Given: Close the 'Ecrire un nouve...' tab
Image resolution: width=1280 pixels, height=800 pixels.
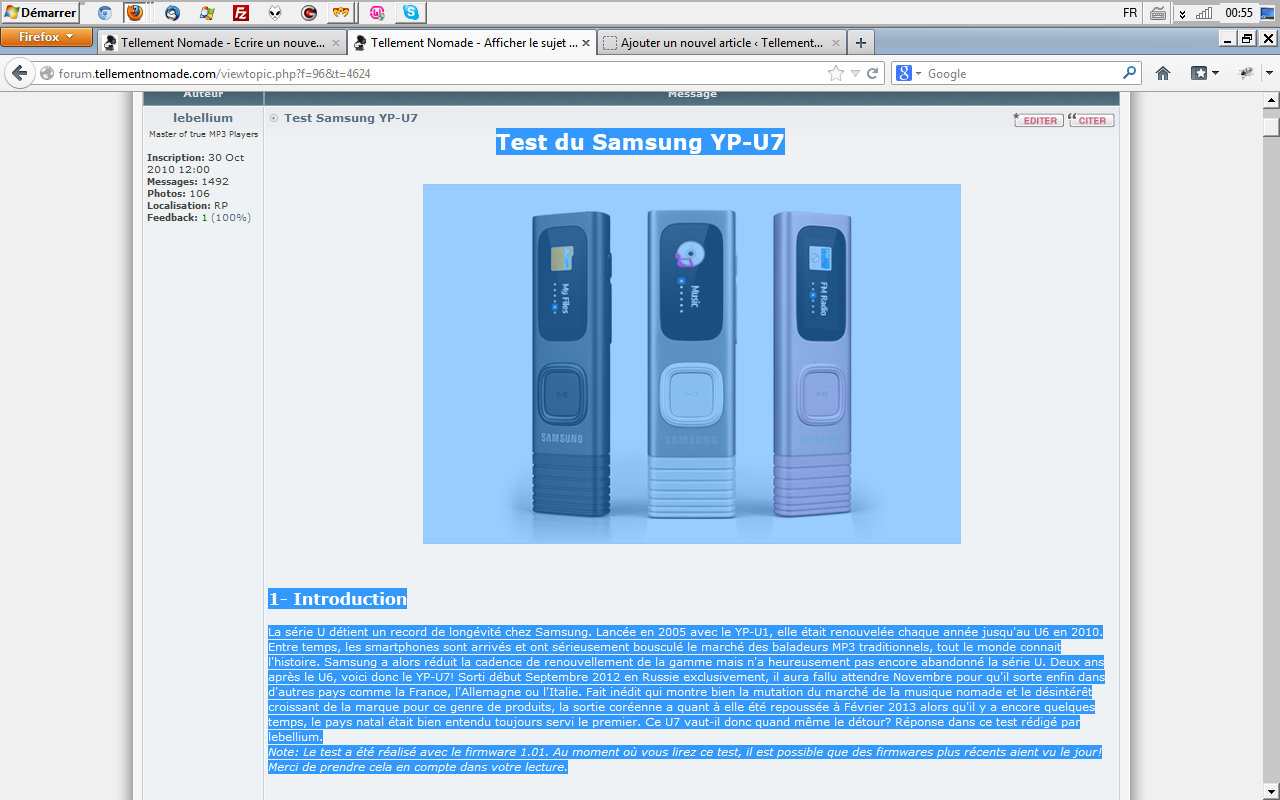Looking at the screenshot, I should [336, 43].
